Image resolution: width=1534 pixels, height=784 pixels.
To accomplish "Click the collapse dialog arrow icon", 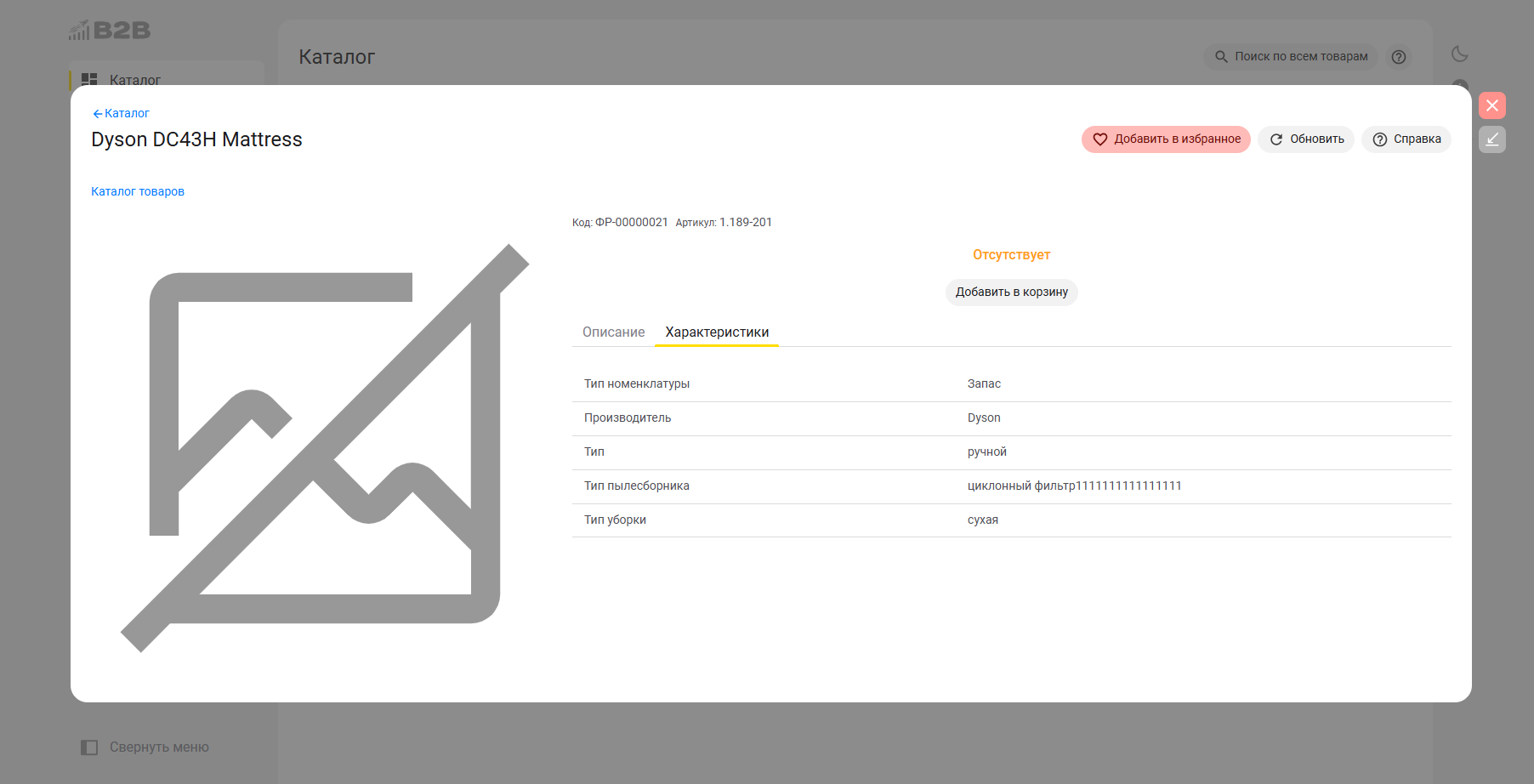I will click(x=1492, y=139).
